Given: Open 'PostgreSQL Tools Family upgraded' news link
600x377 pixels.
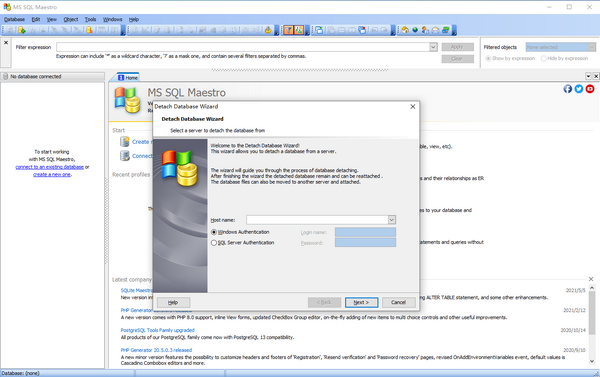Looking at the screenshot, I should pos(158,330).
